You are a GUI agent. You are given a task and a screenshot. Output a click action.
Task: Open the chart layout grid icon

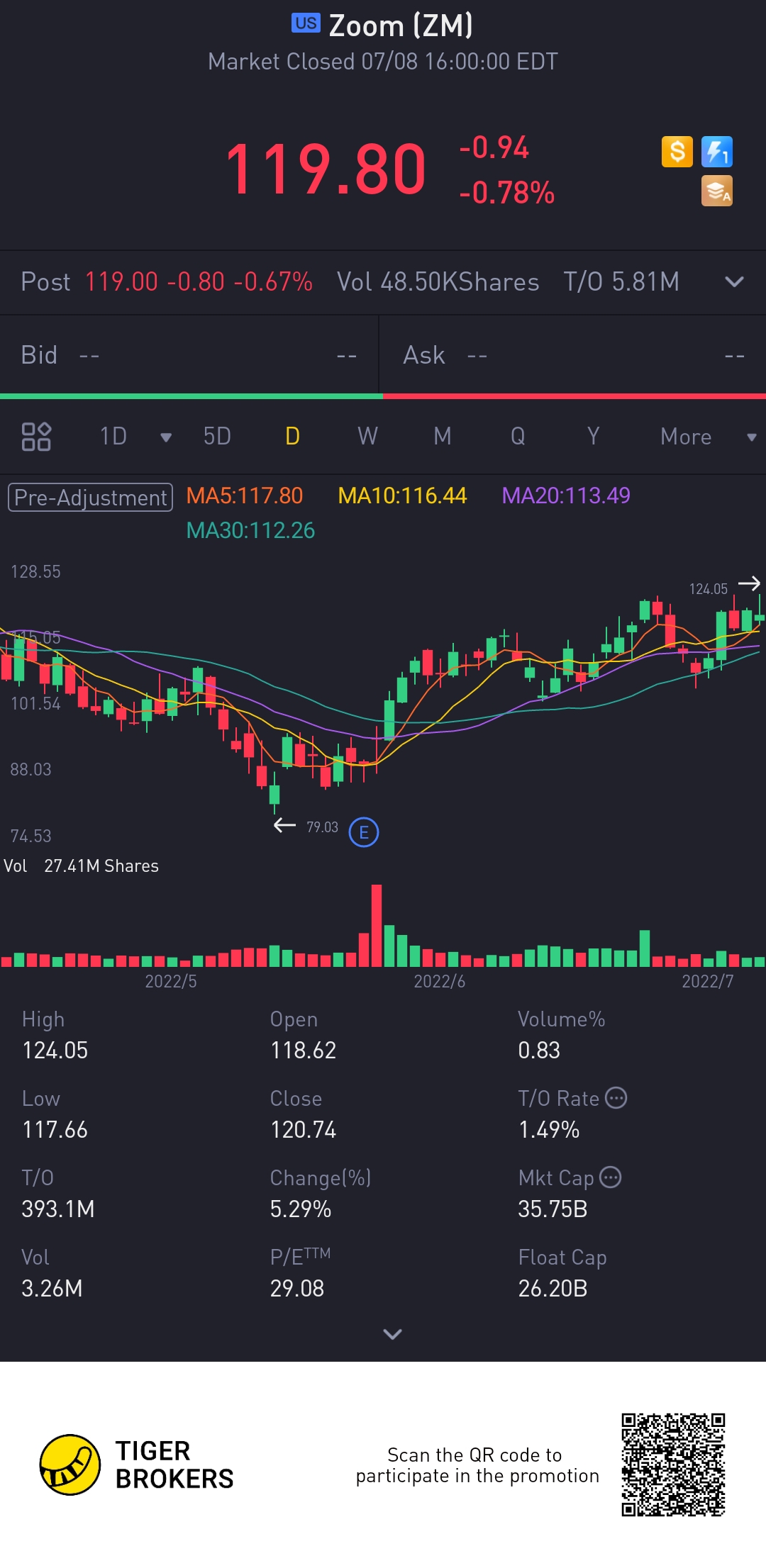click(x=36, y=437)
